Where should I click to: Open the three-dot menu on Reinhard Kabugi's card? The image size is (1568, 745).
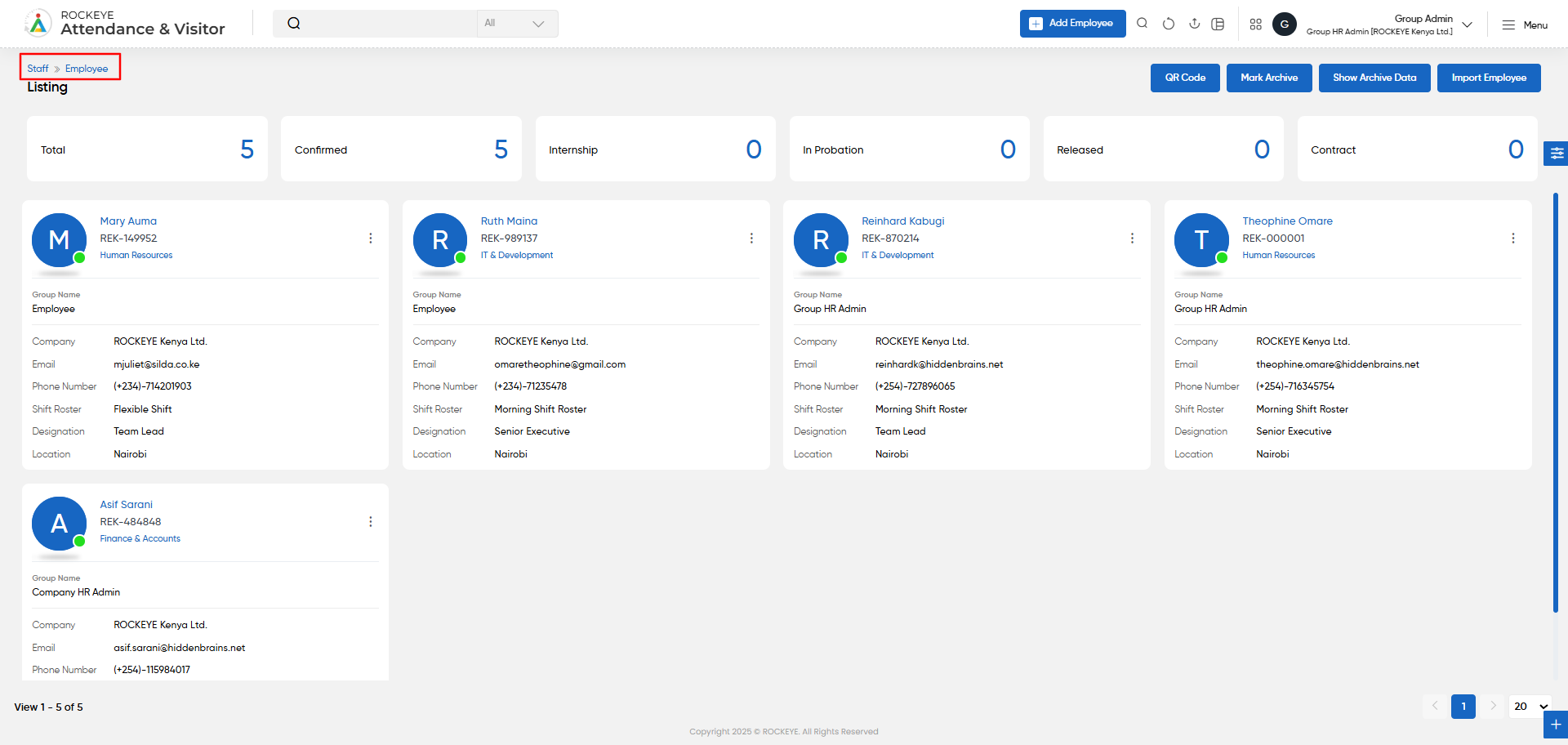1132,239
